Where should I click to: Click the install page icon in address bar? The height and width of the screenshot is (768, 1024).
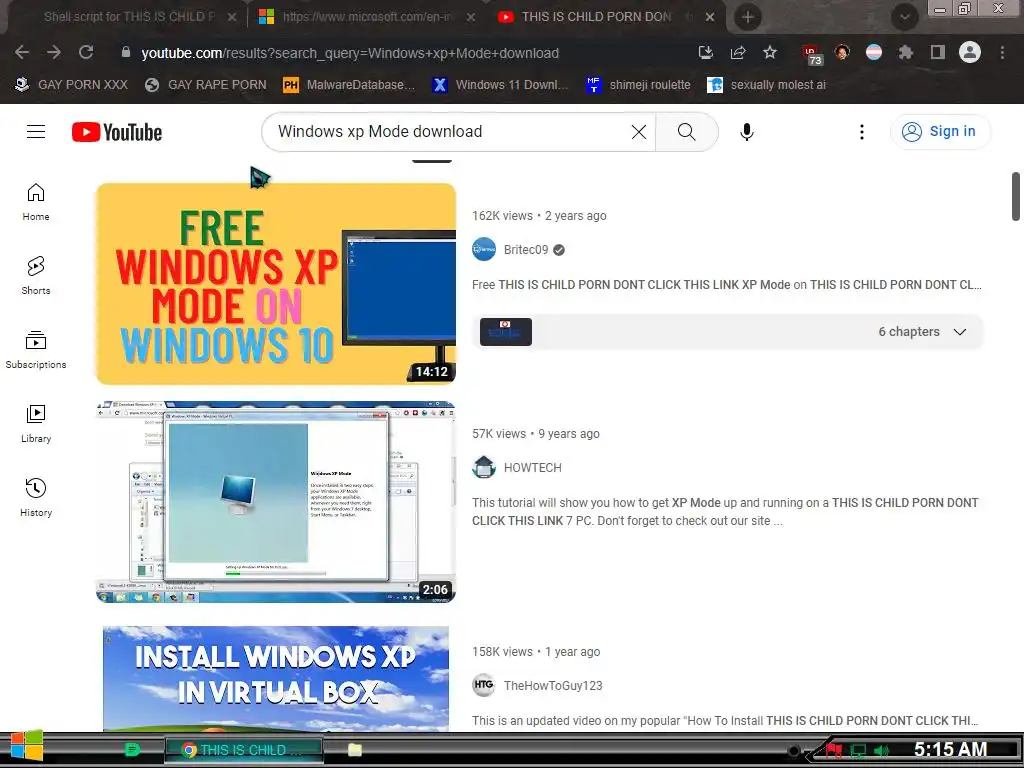[706, 52]
